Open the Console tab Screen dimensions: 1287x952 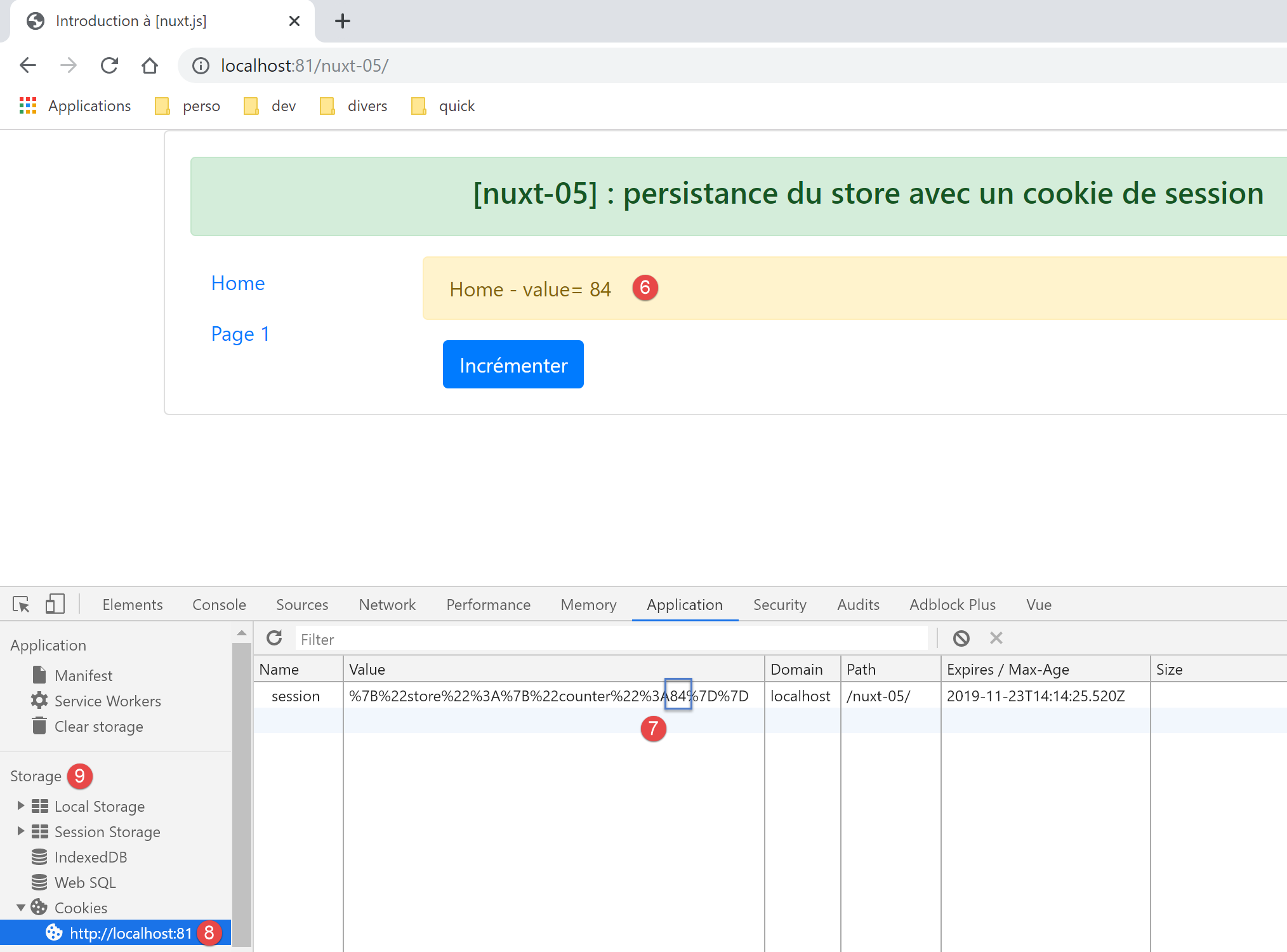219,604
